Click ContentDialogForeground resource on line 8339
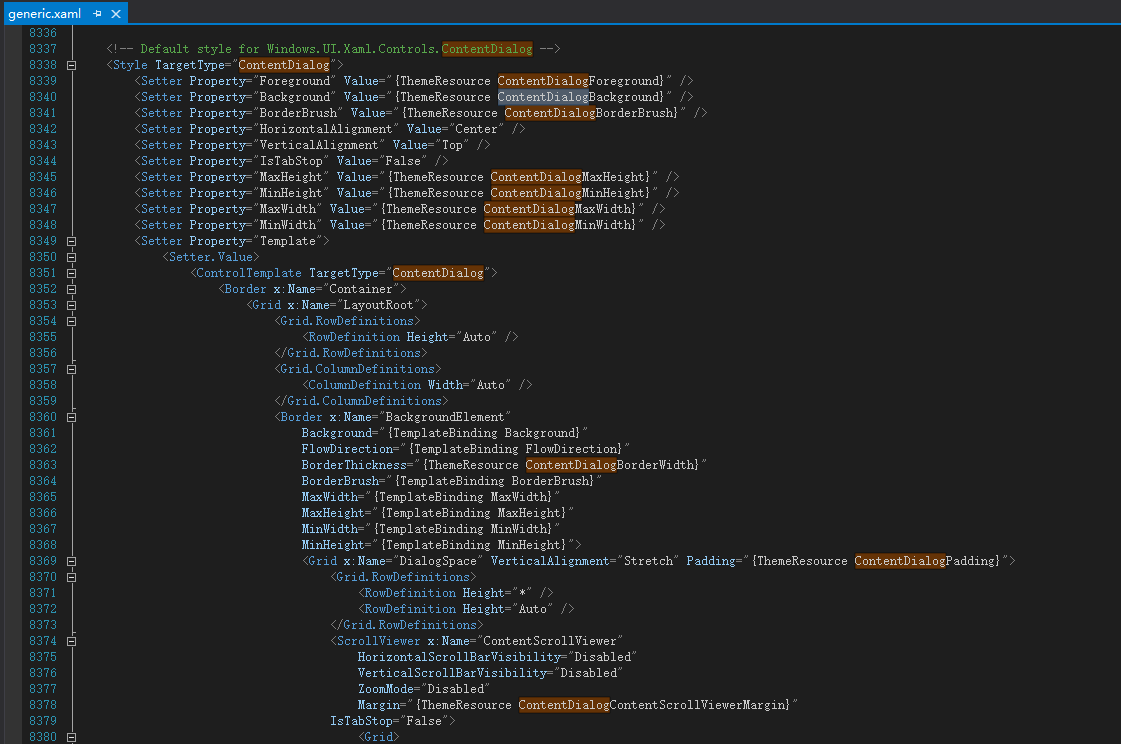Image resolution: width=1121 pixels, height=744 pixels. tap(581, 81)
